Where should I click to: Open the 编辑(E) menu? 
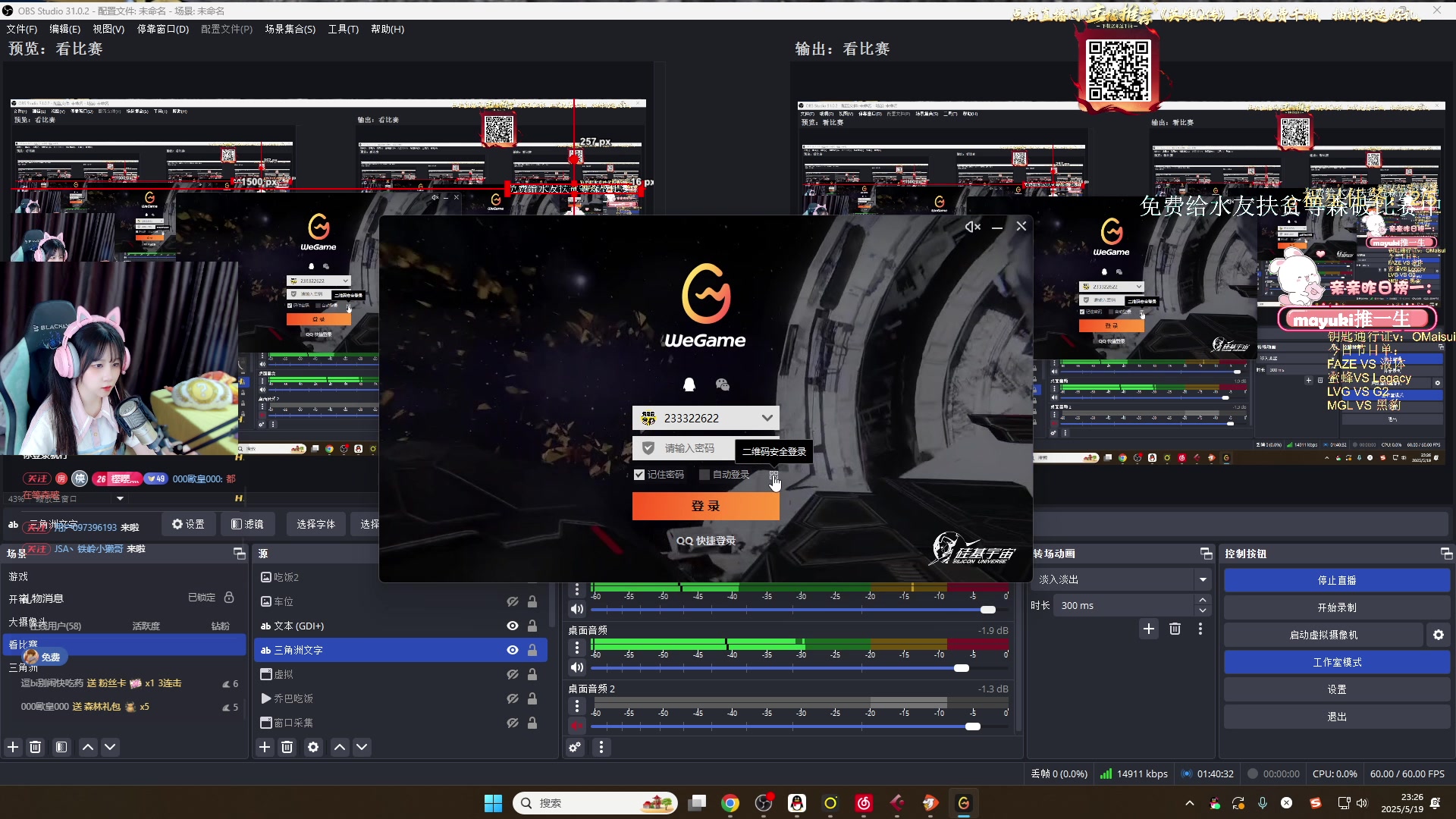point(65,29)
